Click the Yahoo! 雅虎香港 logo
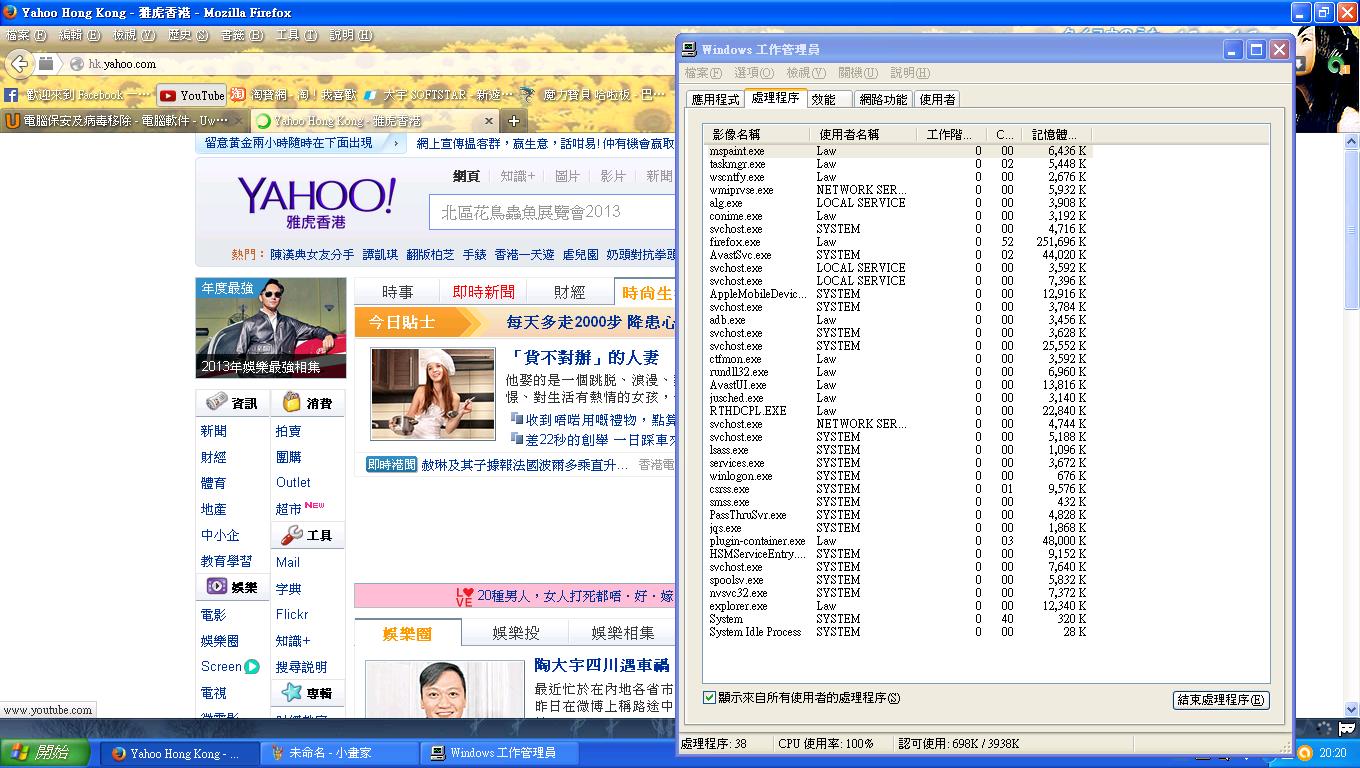 point(317,203)
